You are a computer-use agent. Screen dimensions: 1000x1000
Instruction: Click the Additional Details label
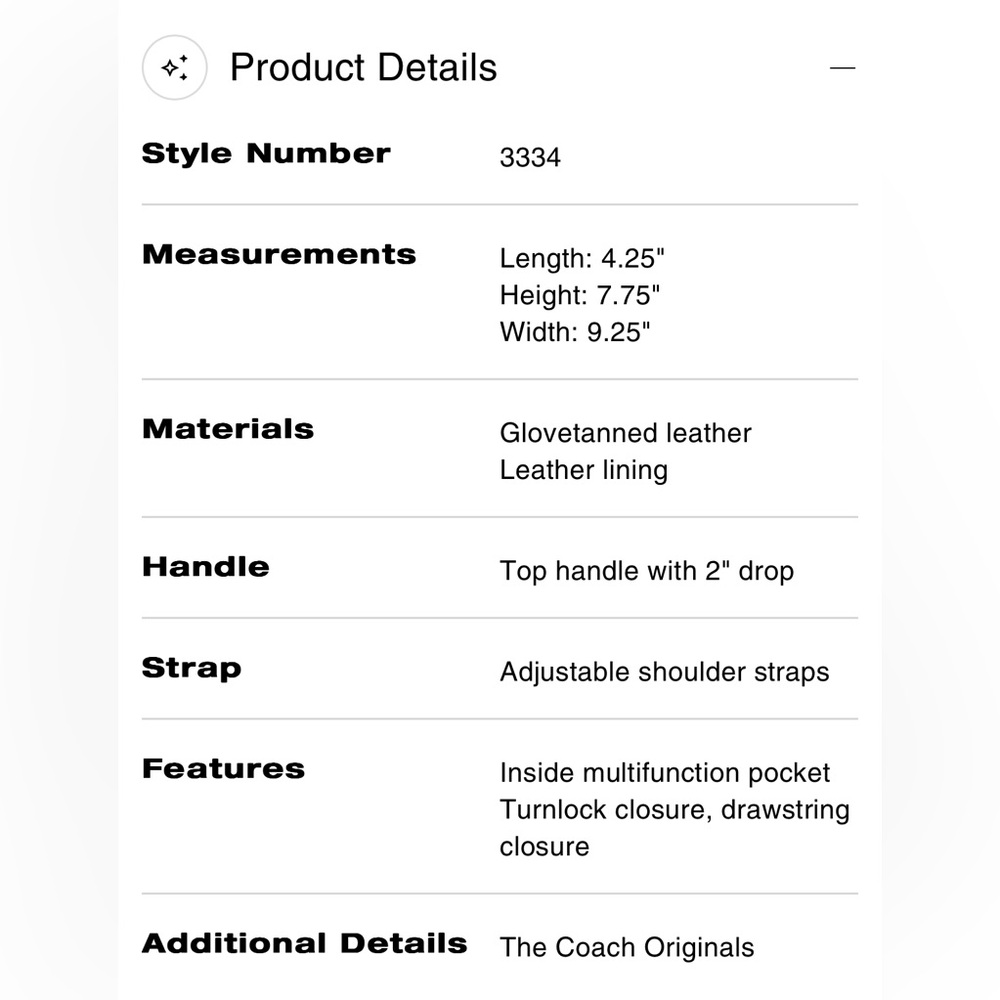point(305,943)
